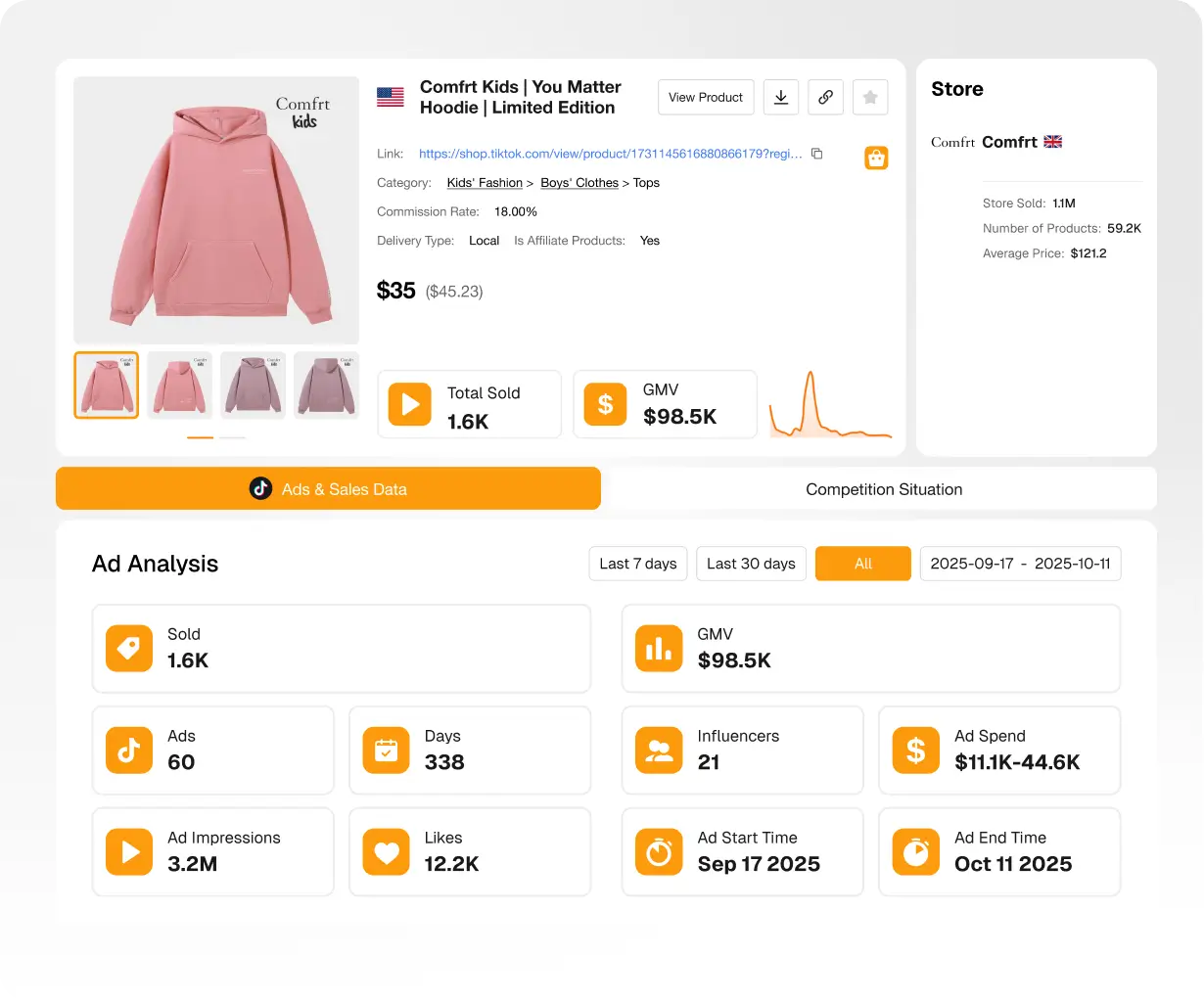Click the Ad Start Time stopwatch icon
Screen dimensions: 1204x1001
pyautogui.click(x=658, y=851)
